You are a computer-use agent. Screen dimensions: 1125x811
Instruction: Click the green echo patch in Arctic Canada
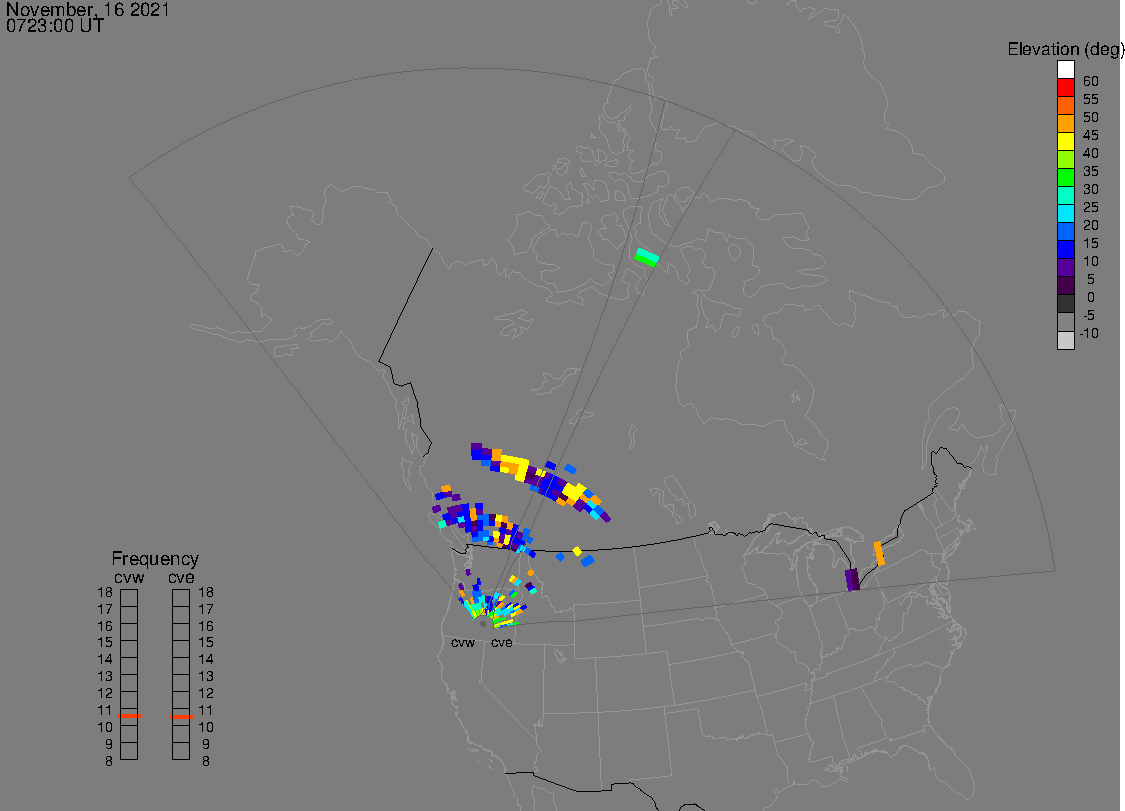646,257
